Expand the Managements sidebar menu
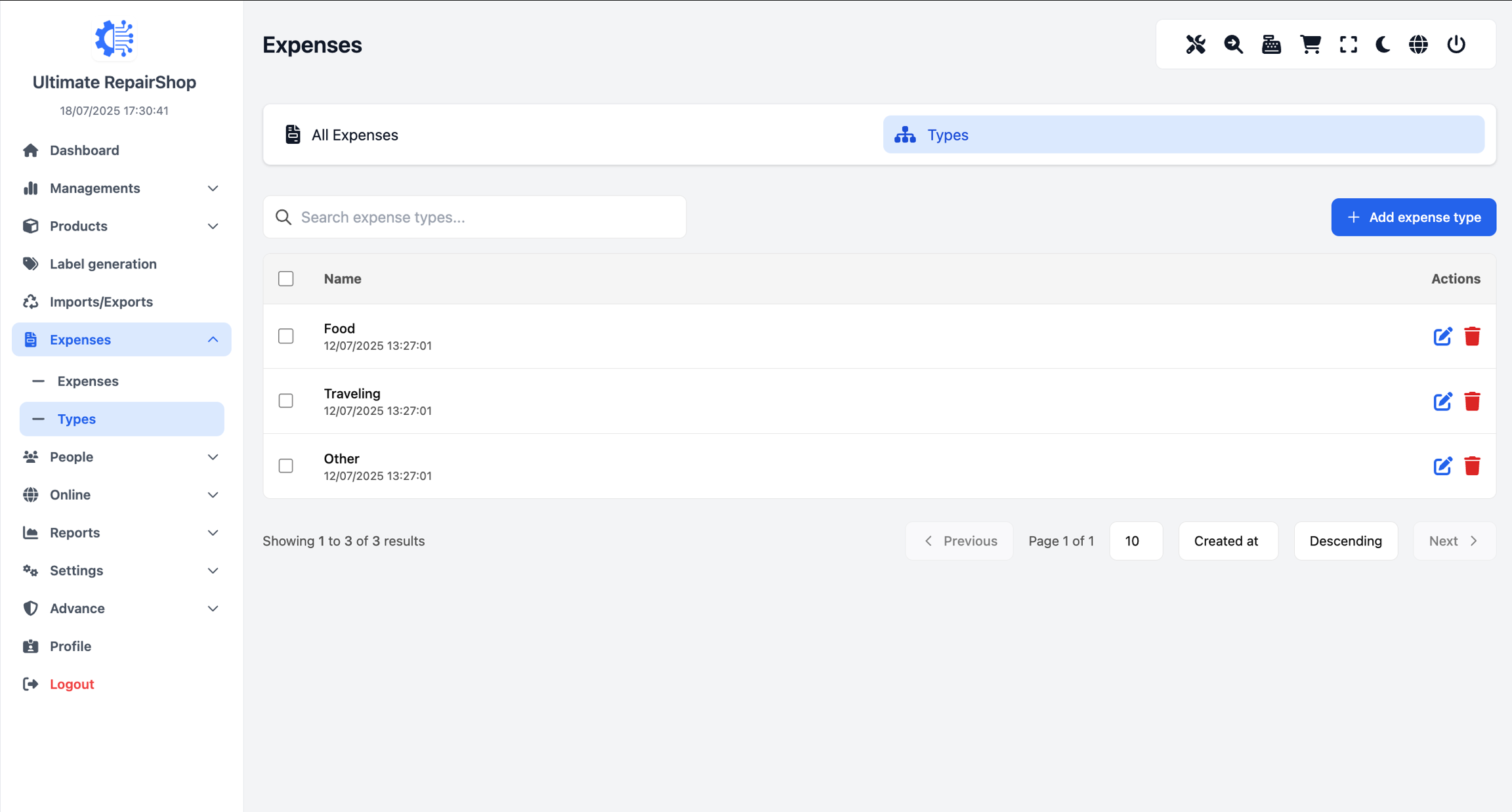The width and height of the screenshot is (1512, 812). click(121, 188)
